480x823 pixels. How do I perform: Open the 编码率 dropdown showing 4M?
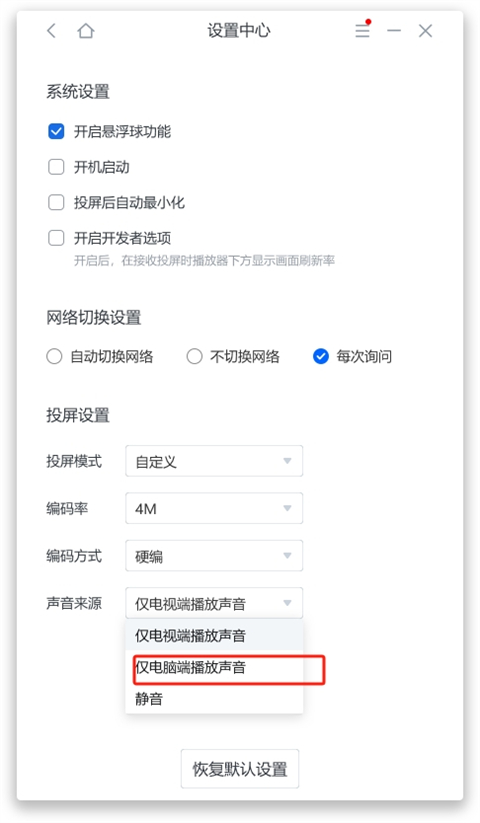214,509
